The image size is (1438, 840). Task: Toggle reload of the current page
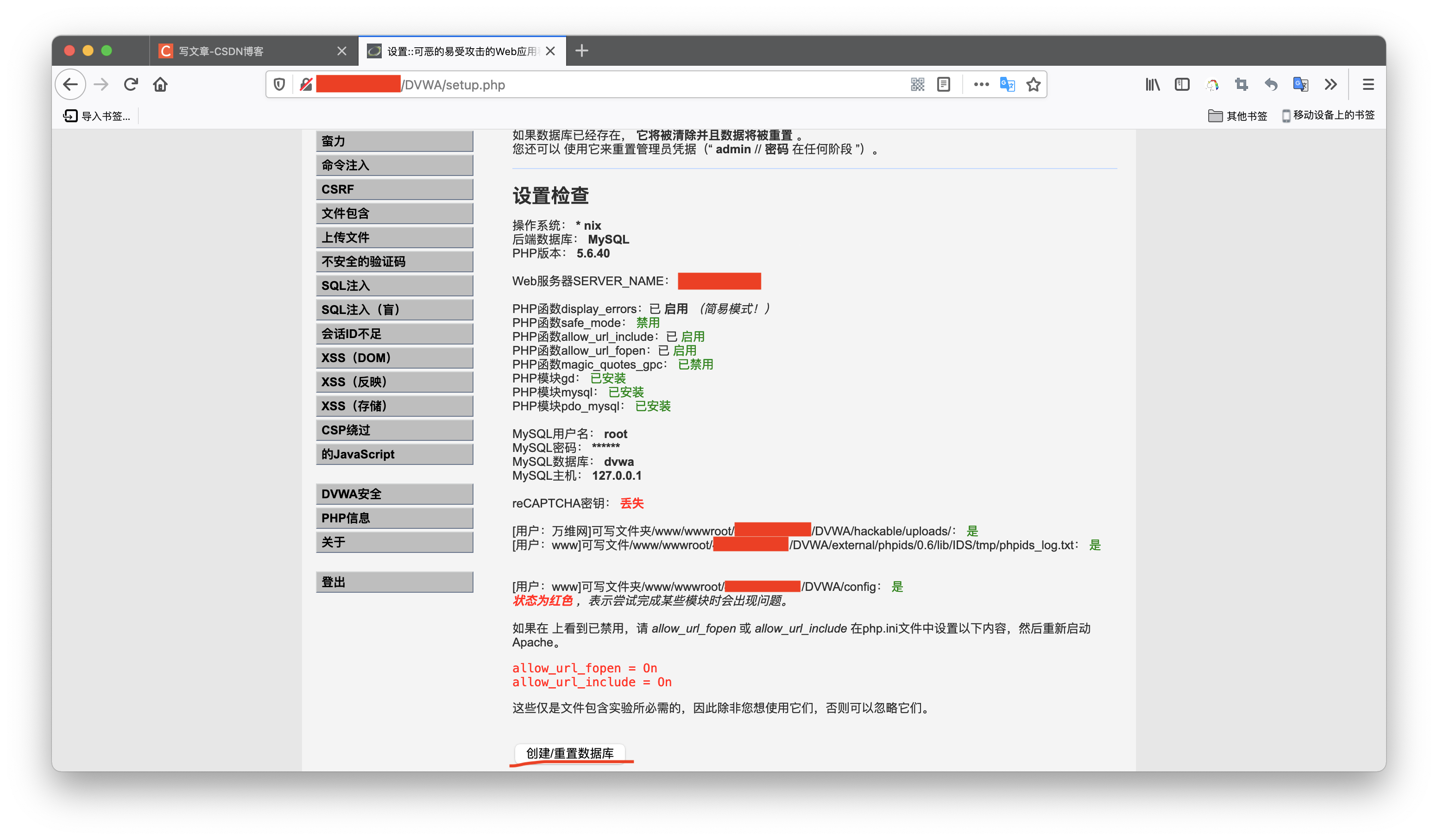click(x=131, y=84)
